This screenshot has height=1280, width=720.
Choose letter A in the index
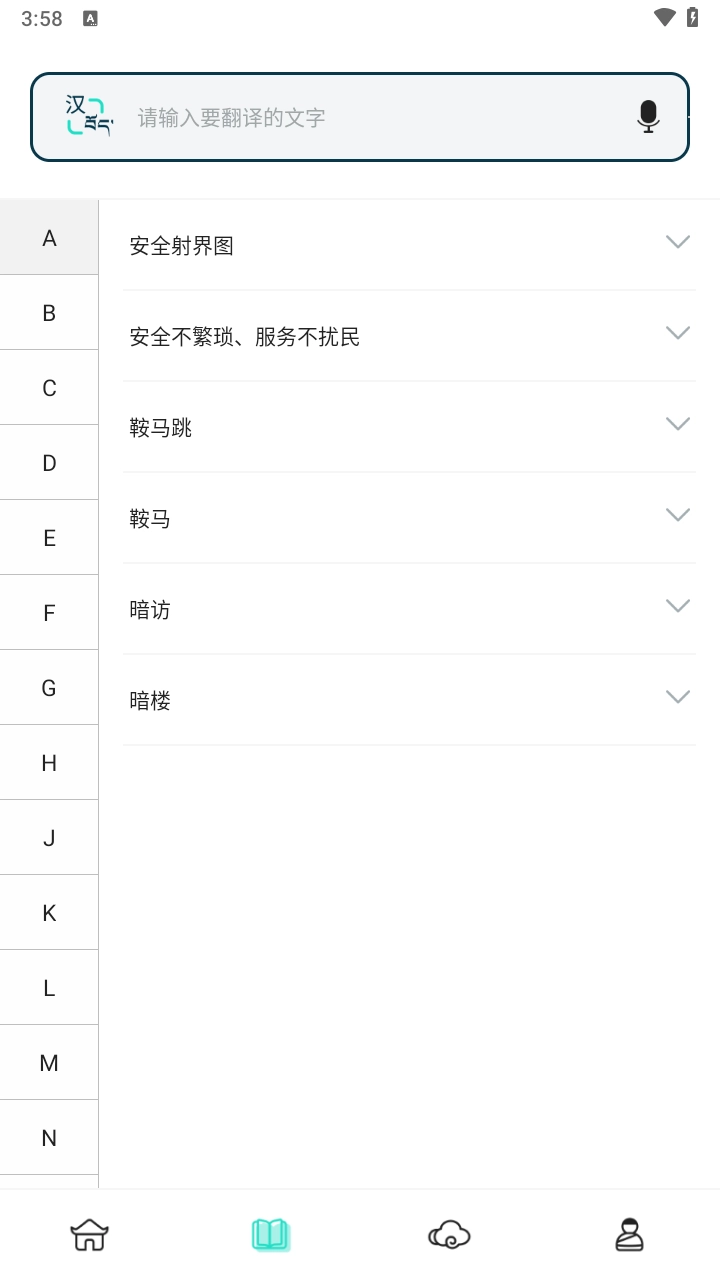tap(49, 238)
